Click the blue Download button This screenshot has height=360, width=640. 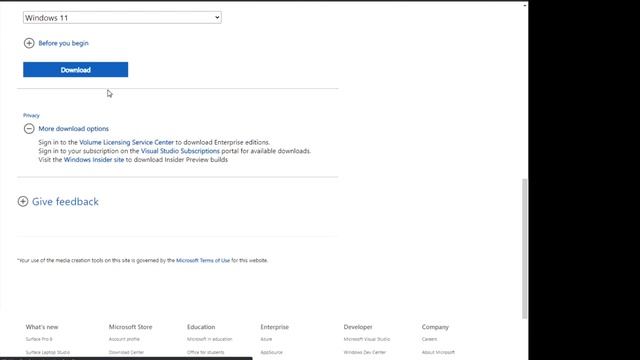[x=76, y=70]
